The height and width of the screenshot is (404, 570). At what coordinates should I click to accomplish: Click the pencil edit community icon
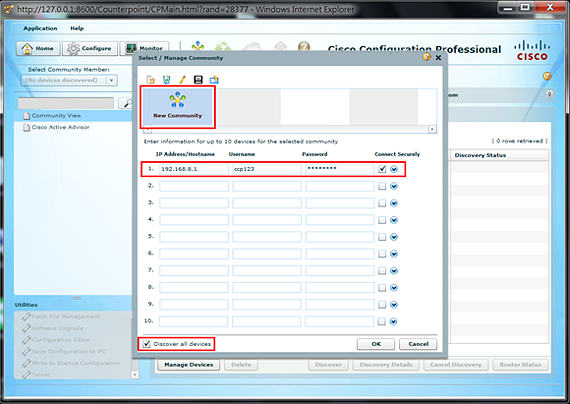(x=182, y=79)
